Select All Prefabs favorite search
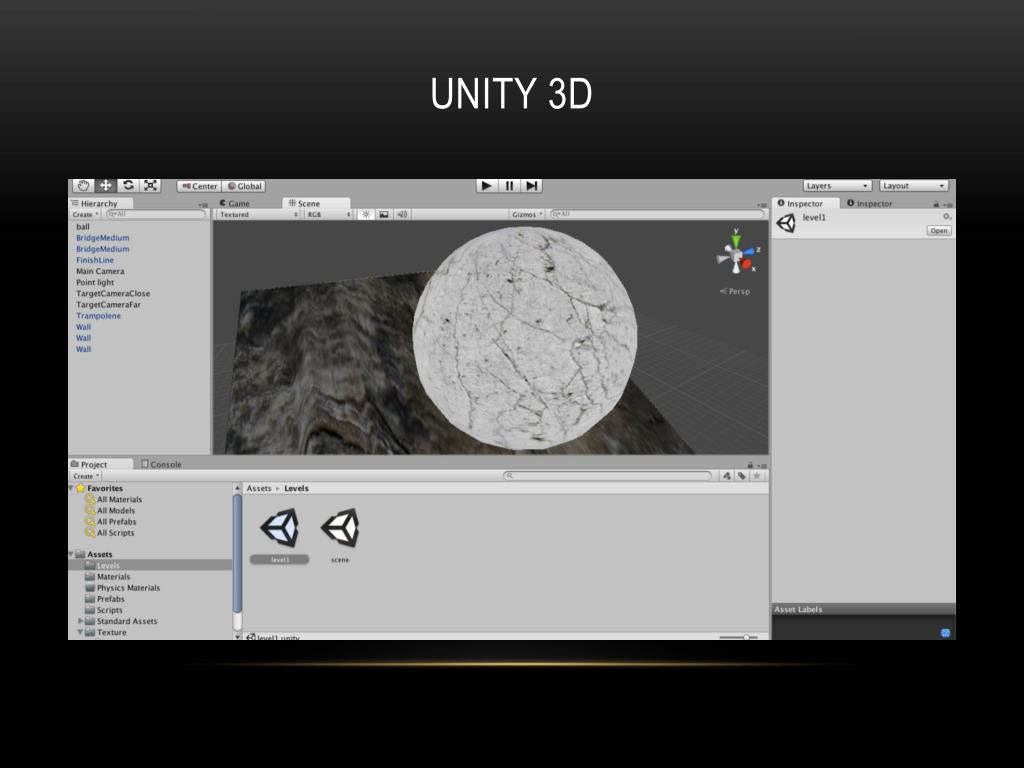The width and height of the screenshot is (1024, 768). (x=111, y=522)
